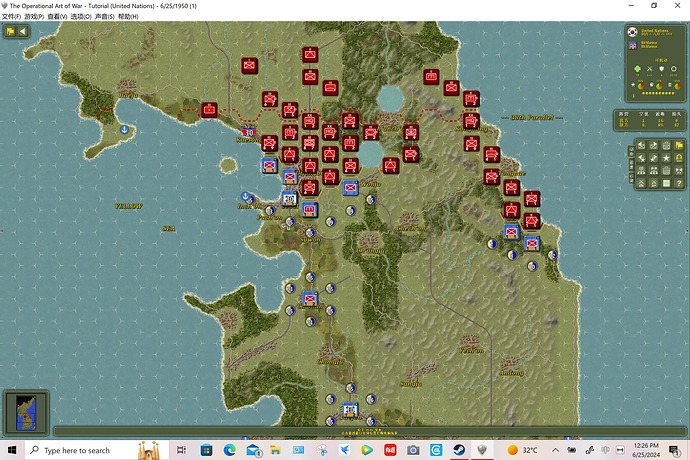
Task: Click the yellow horseshoe-shaped icon in control panel
Action: [x=679, y=158]
